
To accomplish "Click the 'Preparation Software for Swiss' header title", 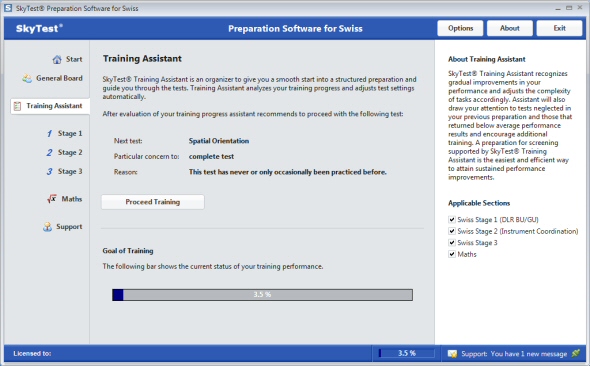I will coord(295,29).
